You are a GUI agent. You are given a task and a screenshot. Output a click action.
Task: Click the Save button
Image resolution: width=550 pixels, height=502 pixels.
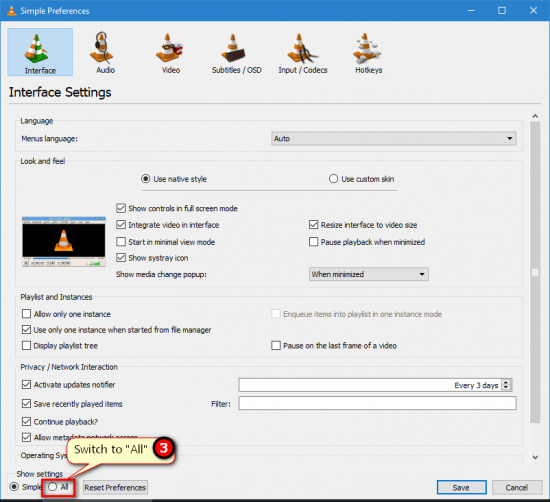(x=461, y=487)
